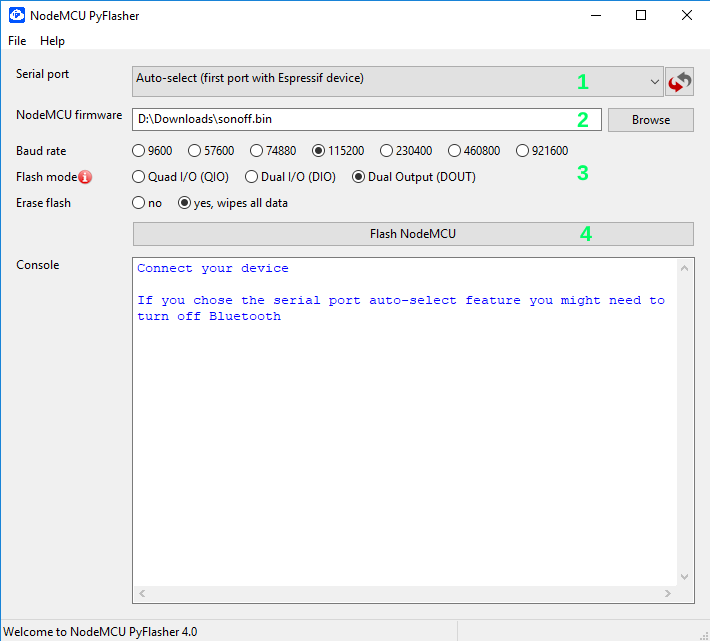Click the 'NodeMCU firmware' label

coord(69,115)
